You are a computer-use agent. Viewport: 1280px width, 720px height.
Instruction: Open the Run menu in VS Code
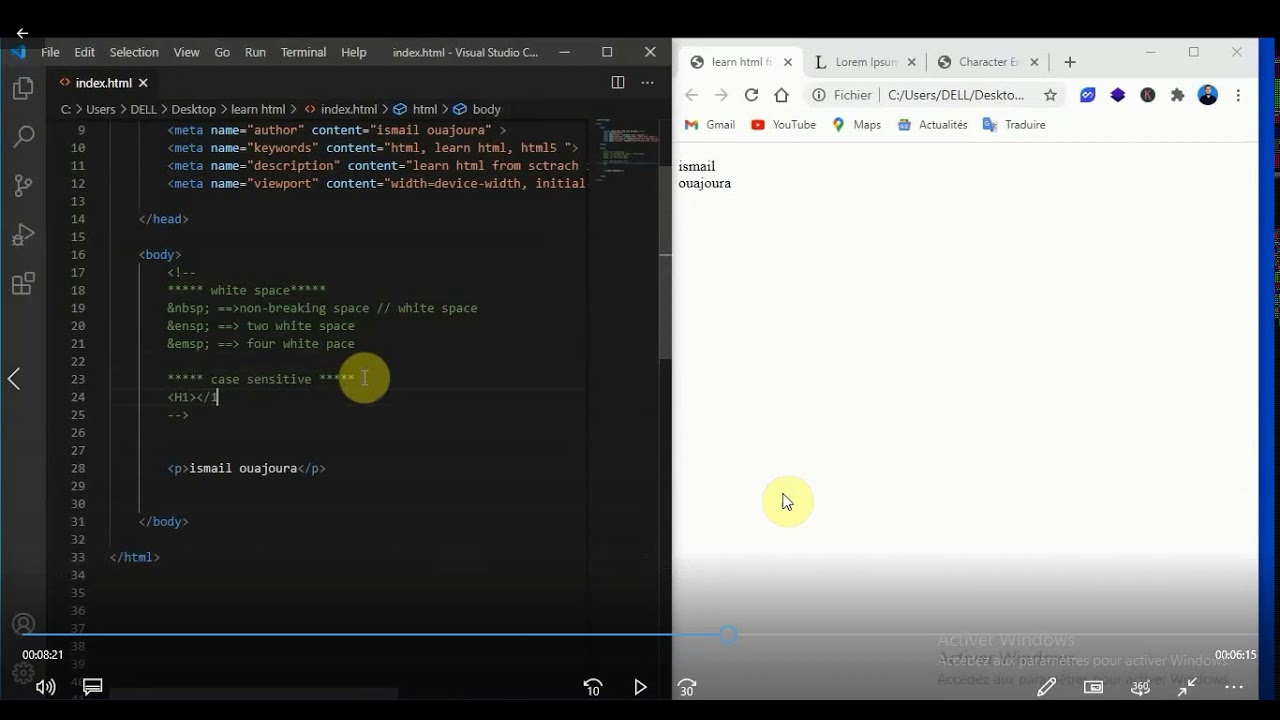(255, 52)
